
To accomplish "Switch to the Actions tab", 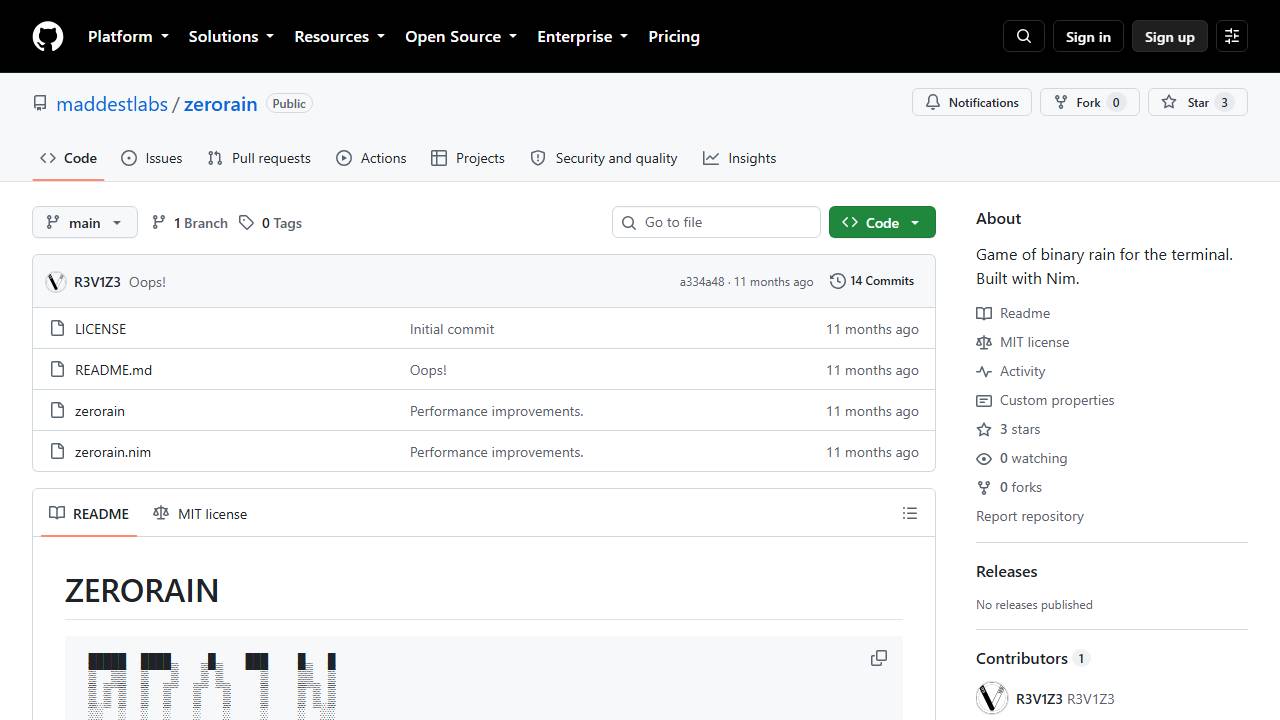I will (x=371, y=158).
